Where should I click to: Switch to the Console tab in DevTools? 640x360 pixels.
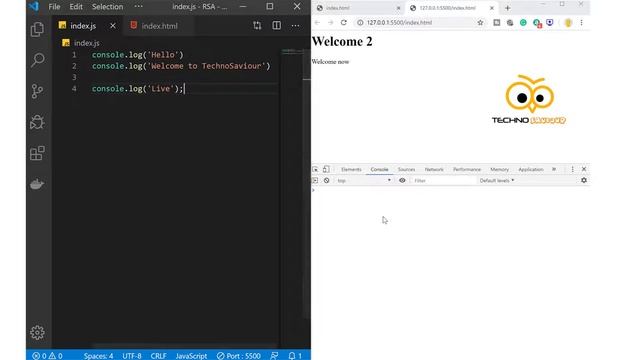[379, 169]
